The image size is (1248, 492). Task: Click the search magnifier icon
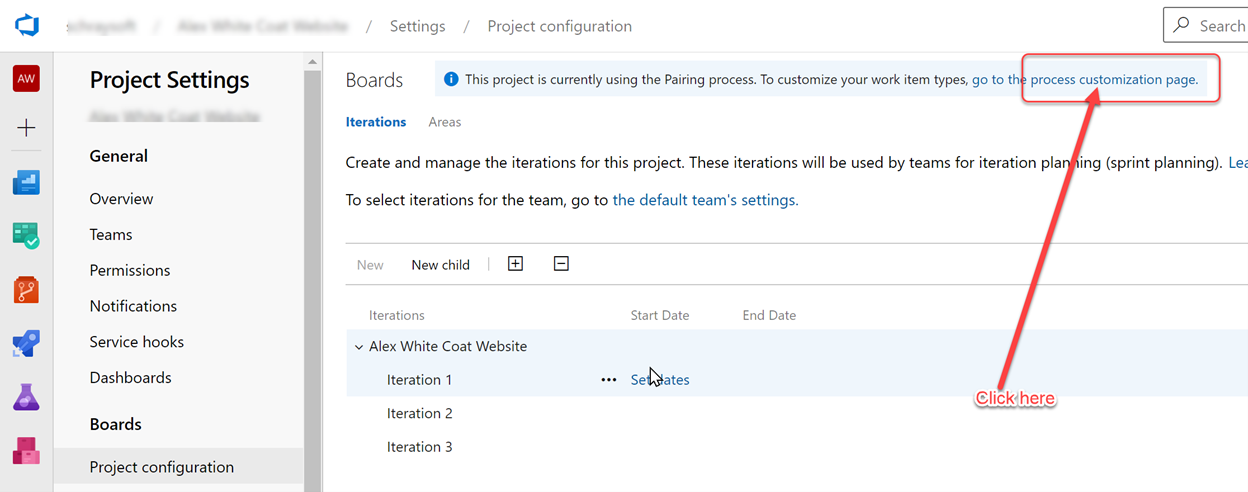(x=1182, y=26)
